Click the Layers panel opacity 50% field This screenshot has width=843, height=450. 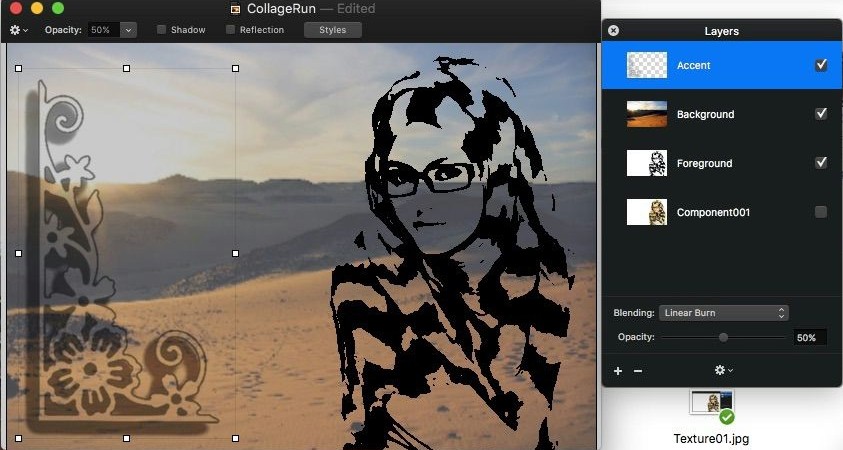point(810,337)
